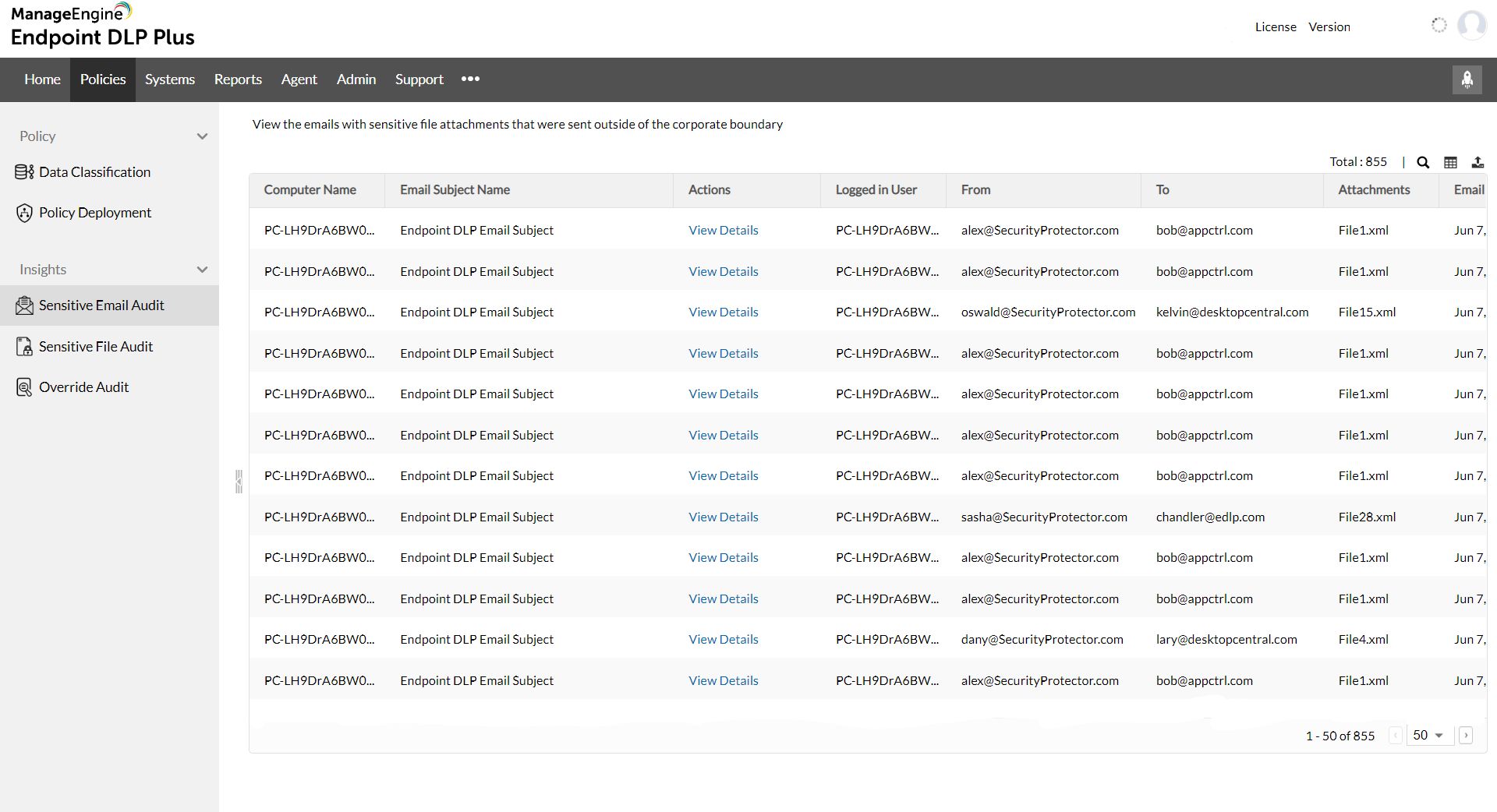Sort by To column header

(1163, 190)
